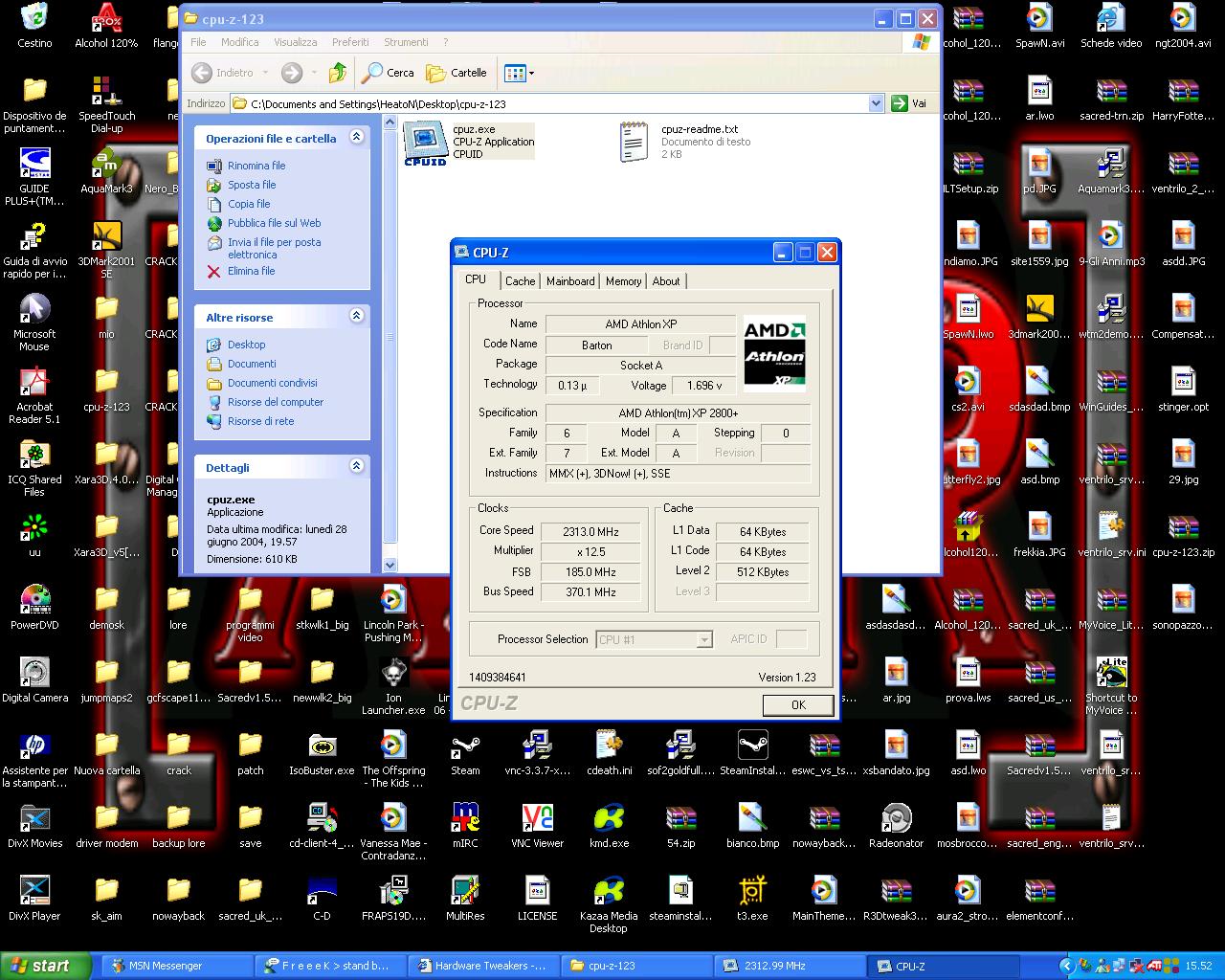Open the Radeonator desktop icon
The height and width of the screenshot is (980, 1225).
(896, 827)
